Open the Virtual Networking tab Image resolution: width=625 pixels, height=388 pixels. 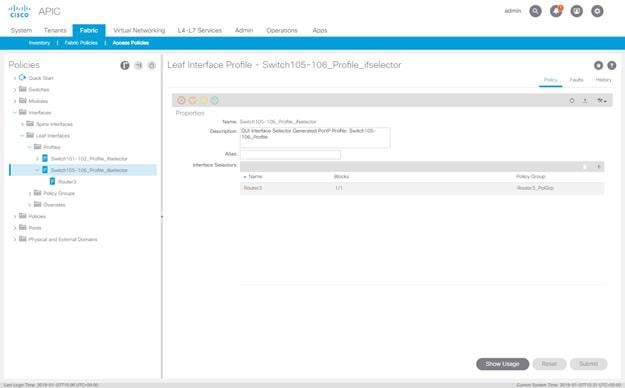coord(139,30)
